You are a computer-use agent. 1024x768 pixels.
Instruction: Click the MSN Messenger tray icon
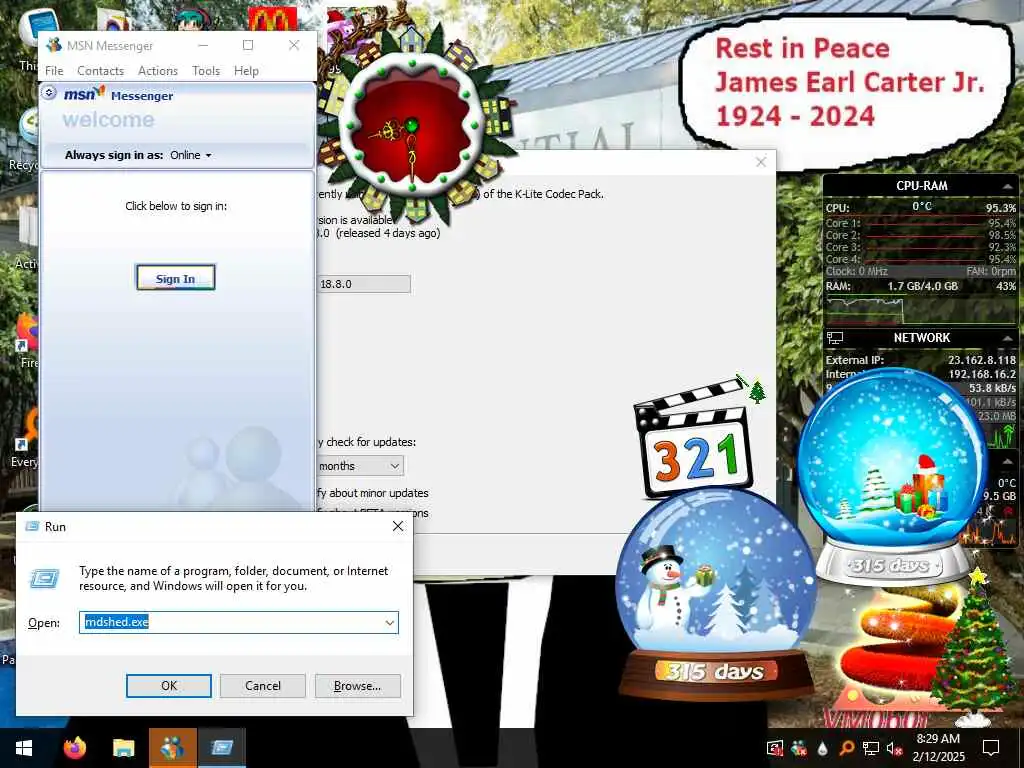pos(799,748)
